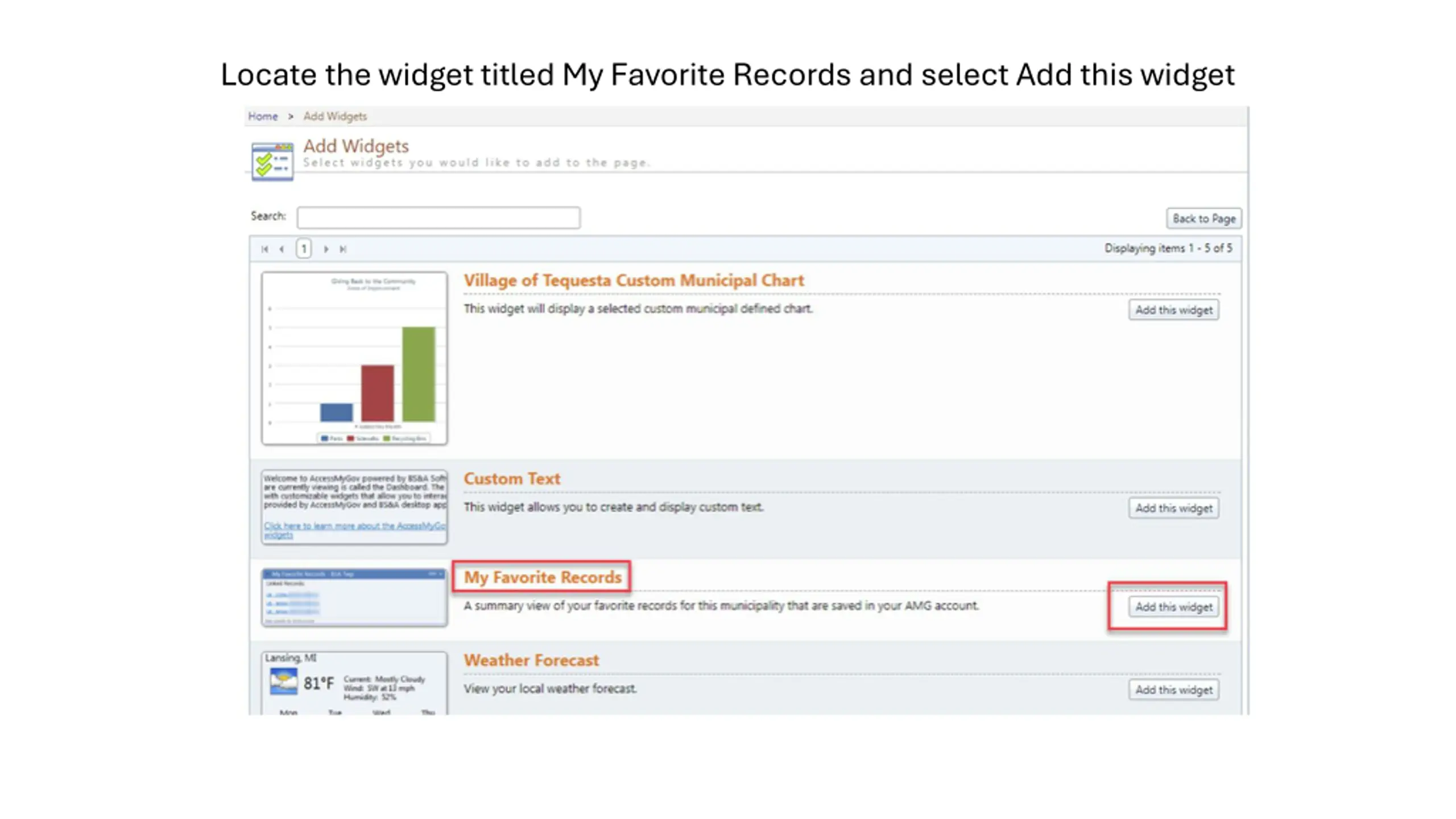Open the Custom Text preview thumbnail
The width and height of the screenshot is (1456, 819).
click(354, 507)
